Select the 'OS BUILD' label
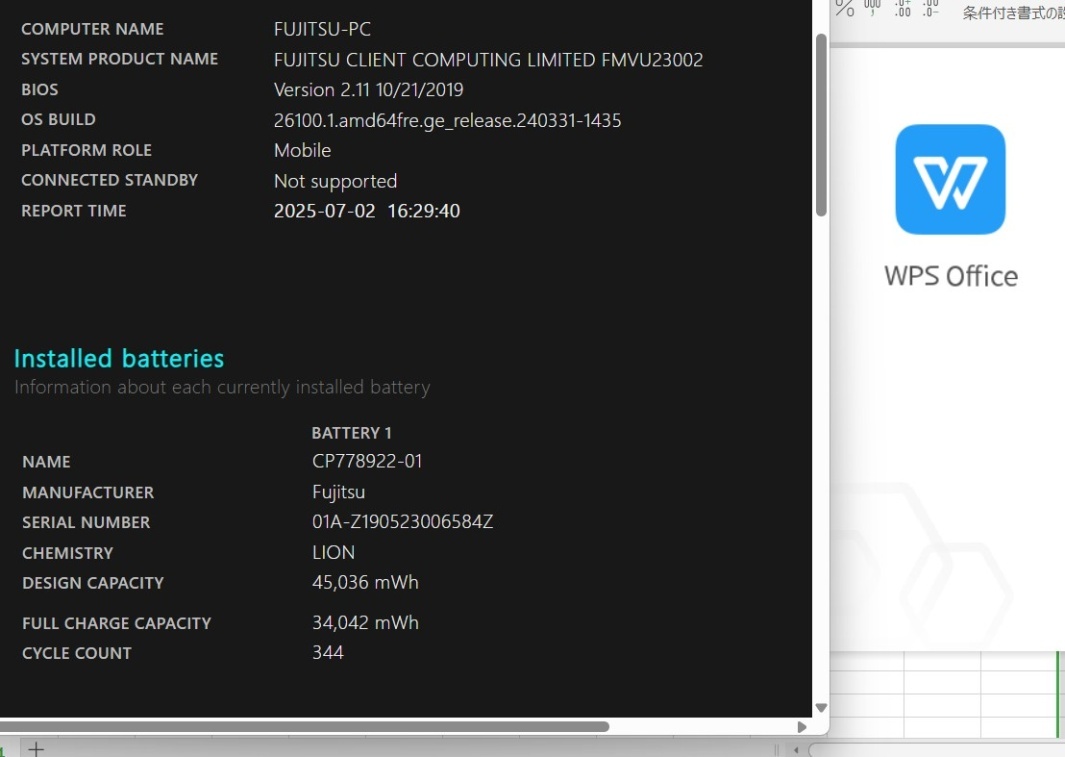 click(58, 119)
